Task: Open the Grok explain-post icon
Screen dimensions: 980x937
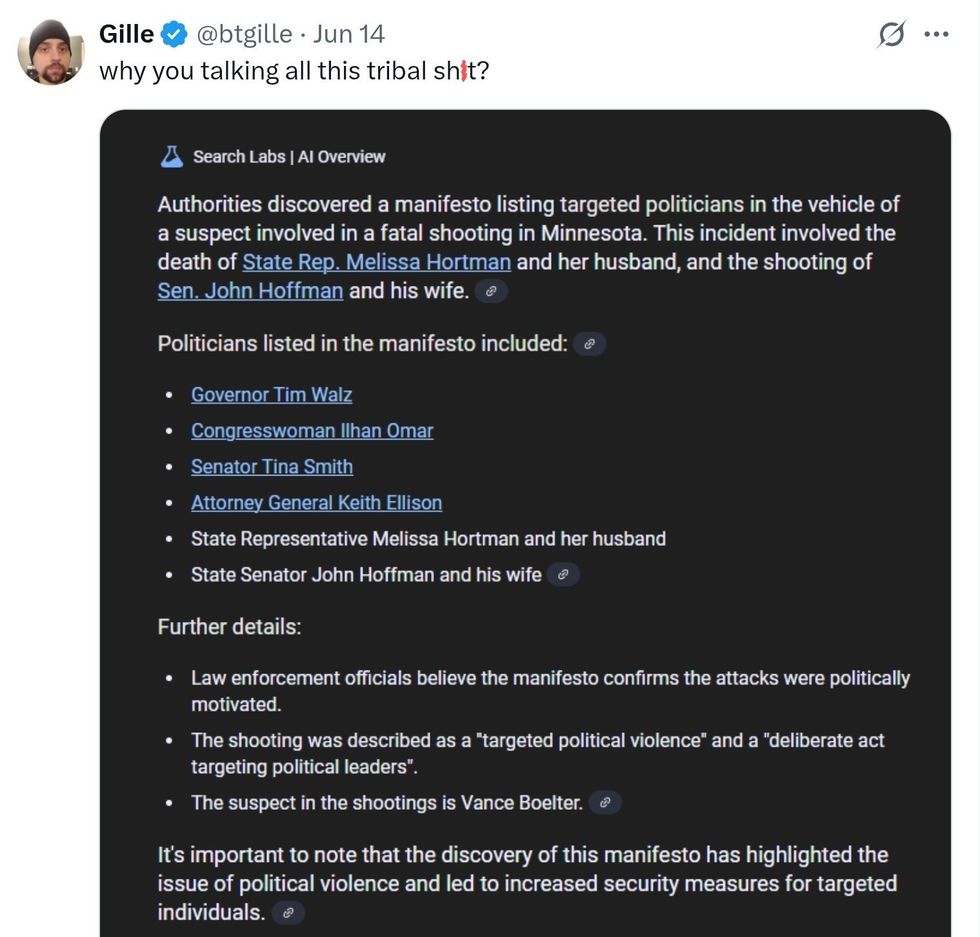Action: pyautogui.click(x=891, y=35)
